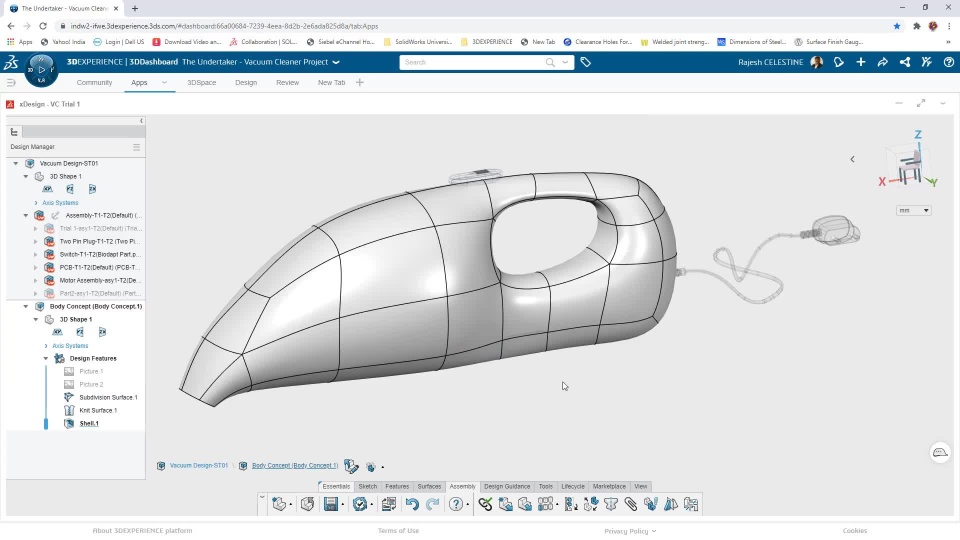Click the paperclip attachment icon
Image resolution: width=960 pixels, height=540 pixels.
[631, 505]
